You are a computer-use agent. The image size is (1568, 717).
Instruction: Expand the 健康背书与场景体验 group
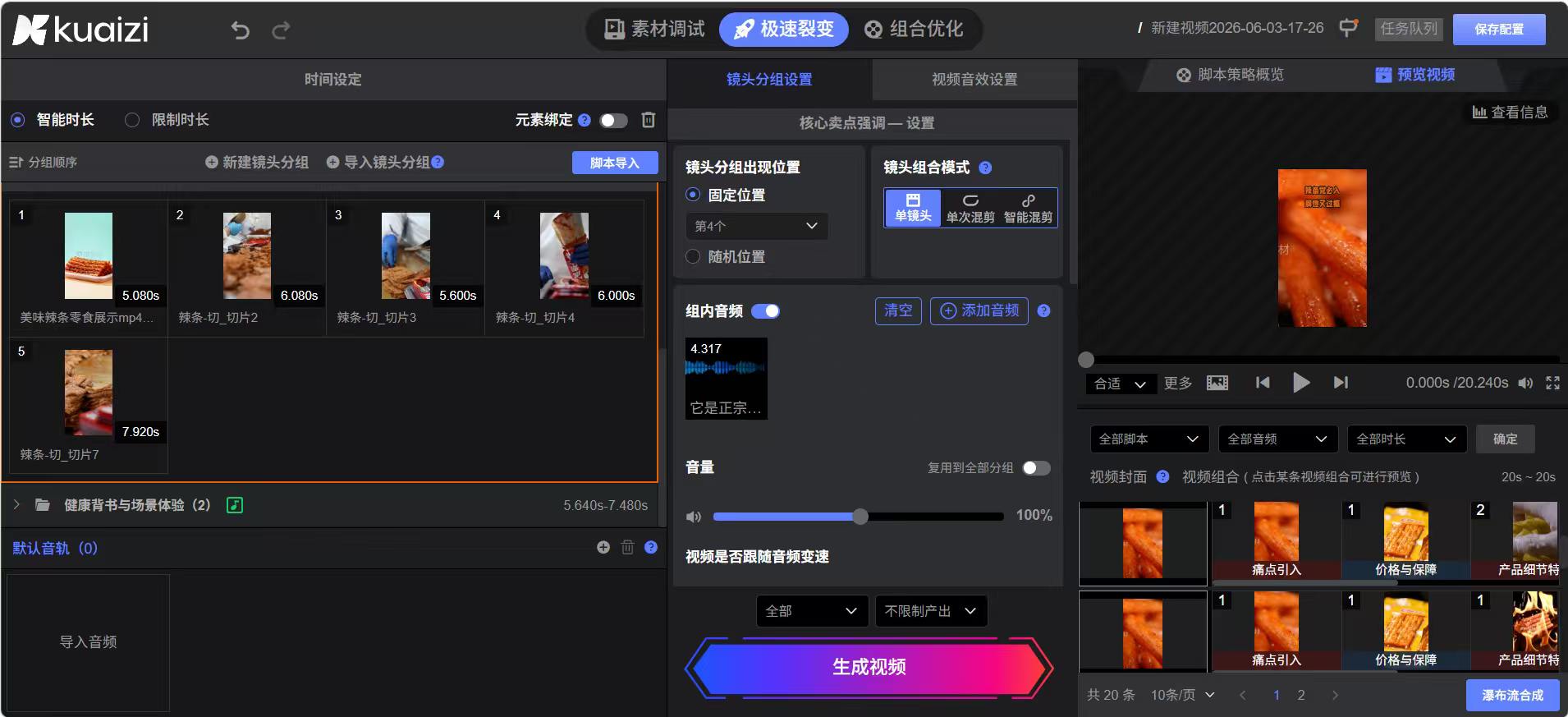click(16, 504)
